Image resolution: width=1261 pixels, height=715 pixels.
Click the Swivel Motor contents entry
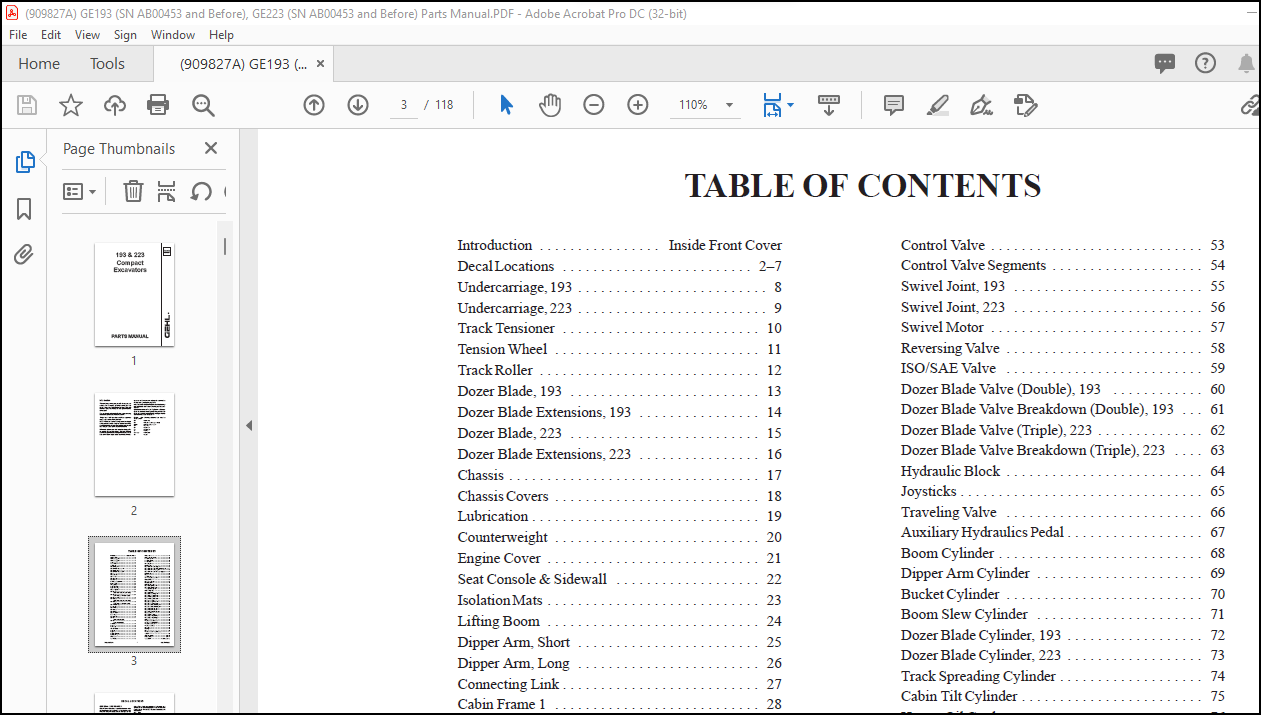click(1063, 327)
